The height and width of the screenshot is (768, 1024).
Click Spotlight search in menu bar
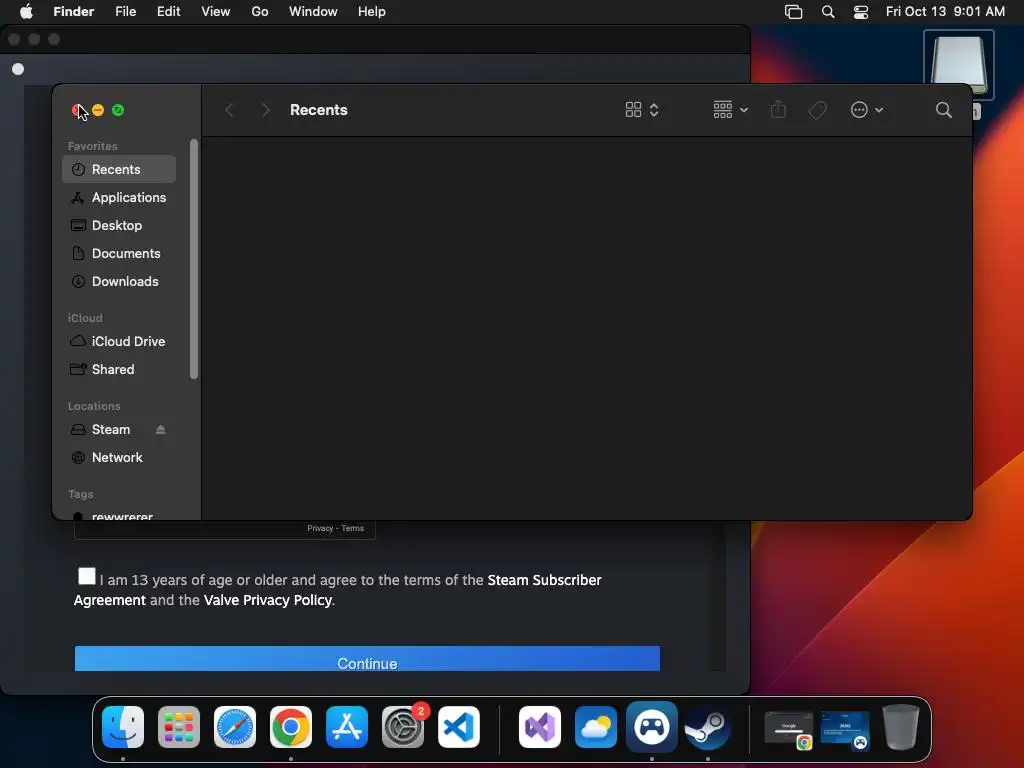pyautogui.click(x=828, y=12)
